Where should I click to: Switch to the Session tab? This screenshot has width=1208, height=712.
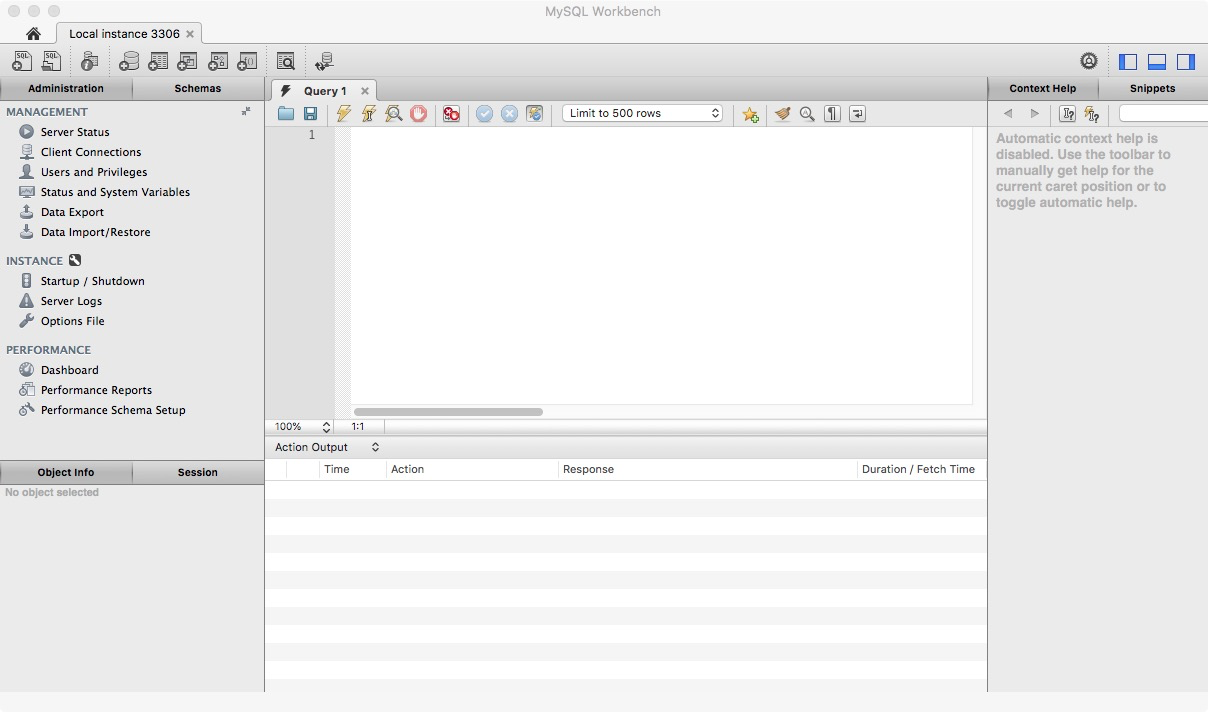tap(198, 472)
